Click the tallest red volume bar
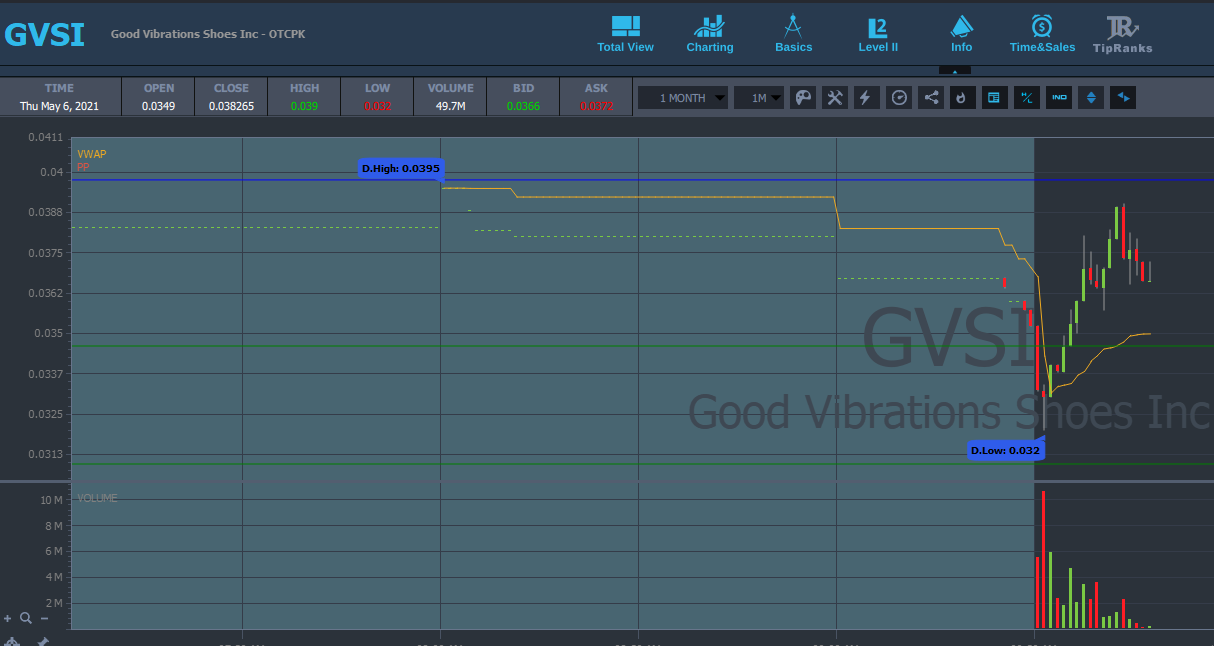 [x=1043, y=560]
